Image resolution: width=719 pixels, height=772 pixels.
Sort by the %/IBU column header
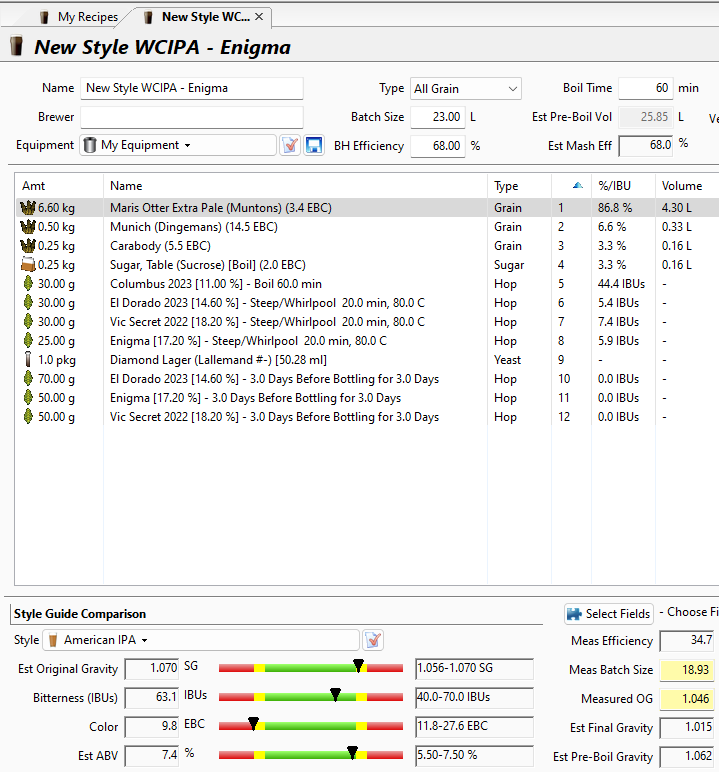(623, 186)
